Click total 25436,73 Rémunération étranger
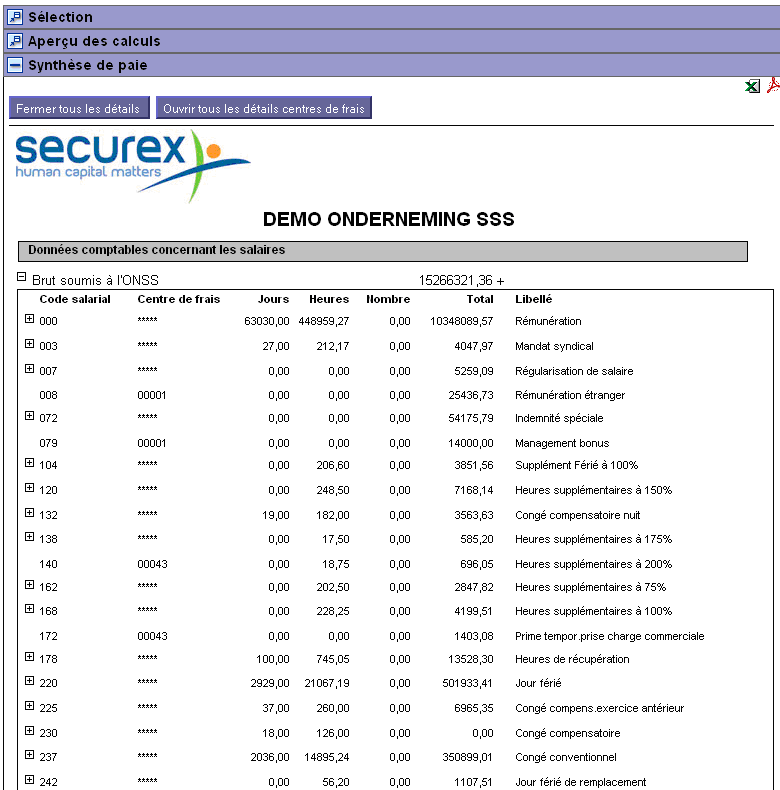Viewport: 780px width, 790px height. [471, 395]
